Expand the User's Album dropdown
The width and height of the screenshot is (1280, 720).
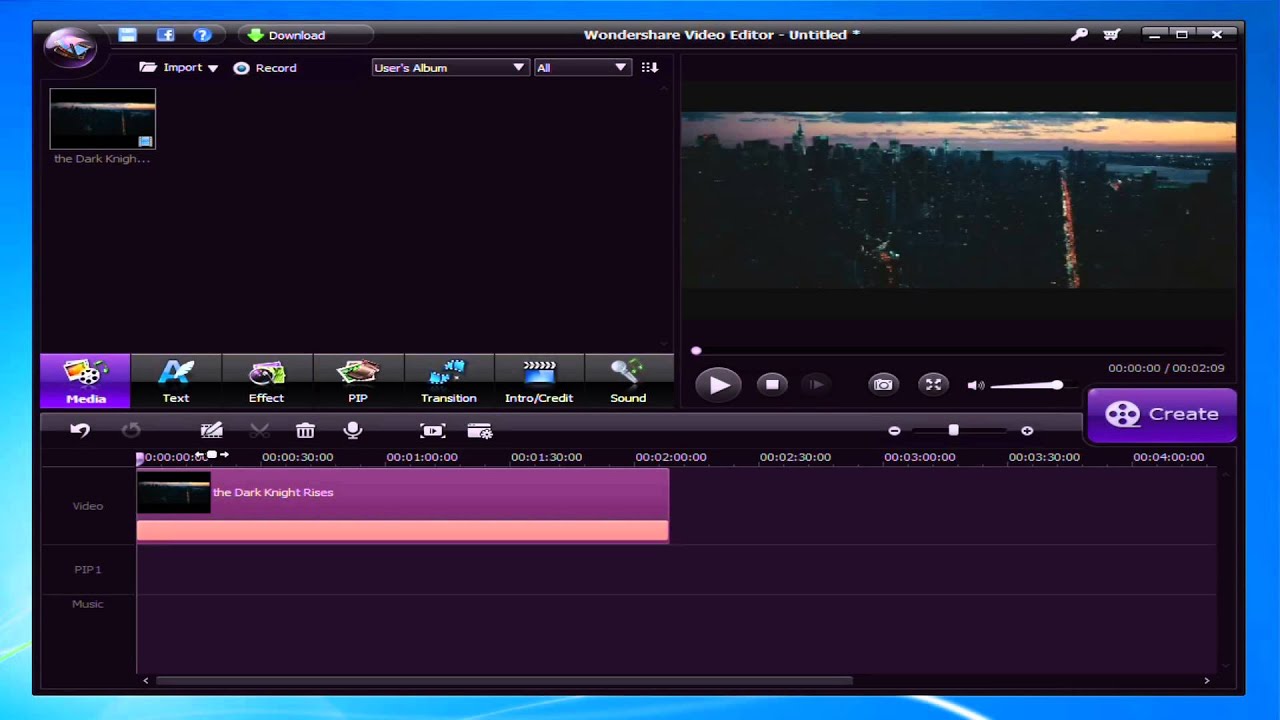point(449,67)
